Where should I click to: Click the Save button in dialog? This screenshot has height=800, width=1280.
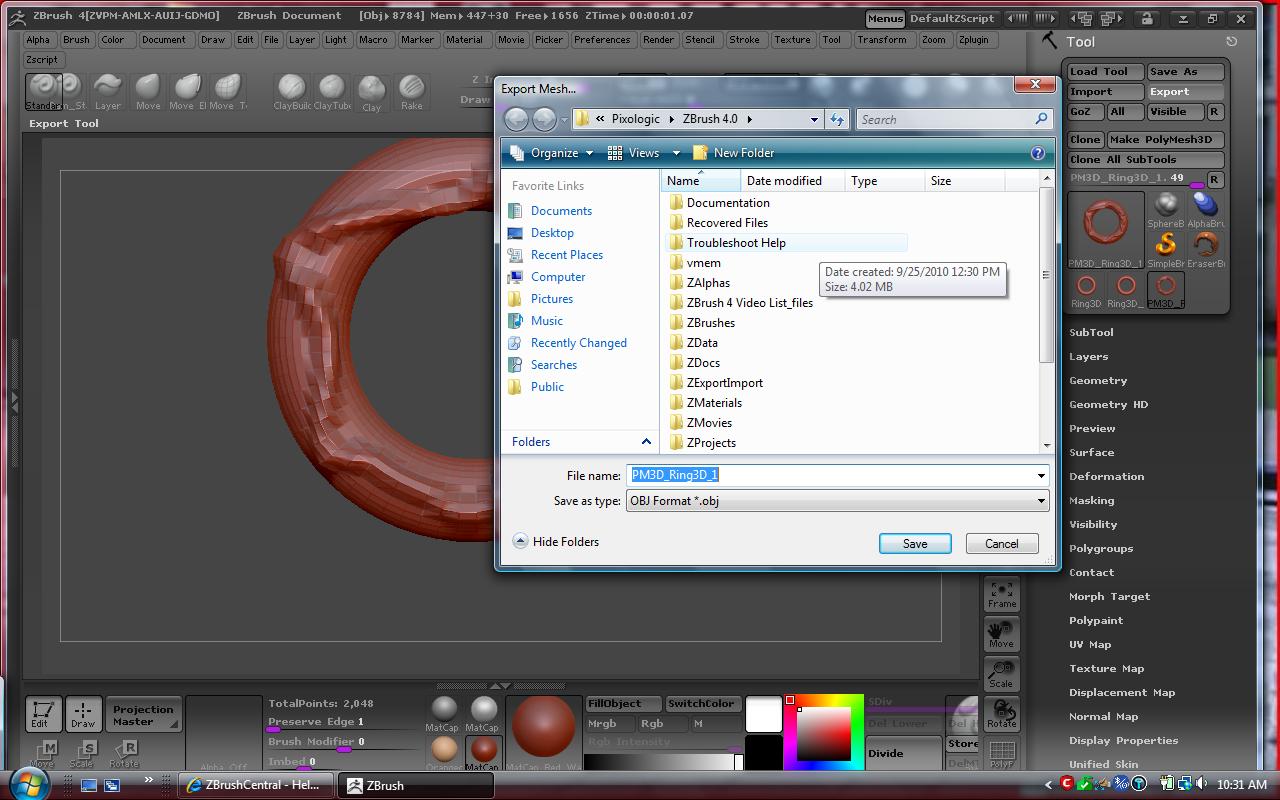pos(915,543)
